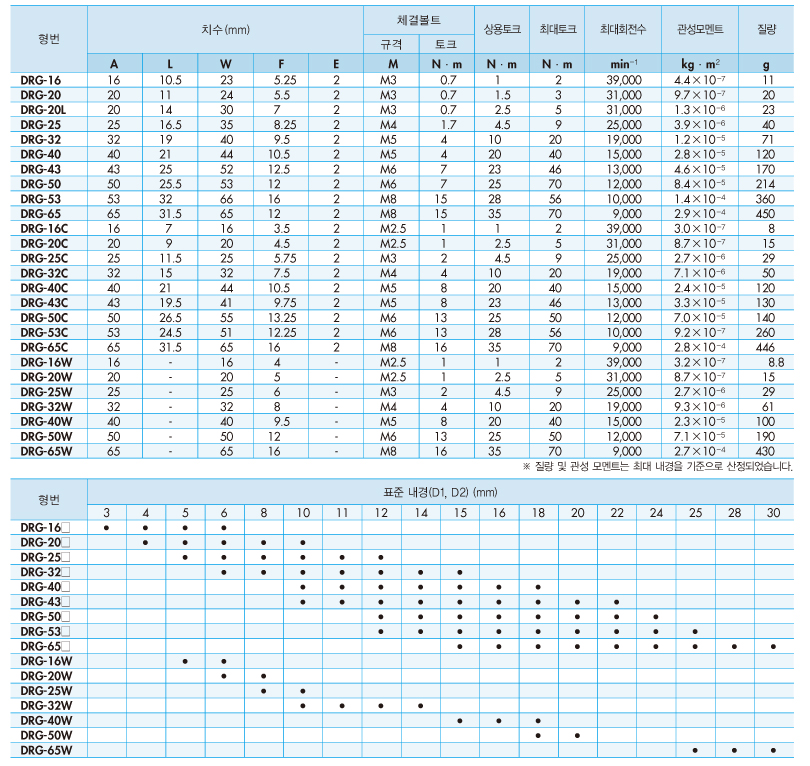Click the DRG-20L model row label
This screenshot has width=810, height=766.
(x=43, y=110)
